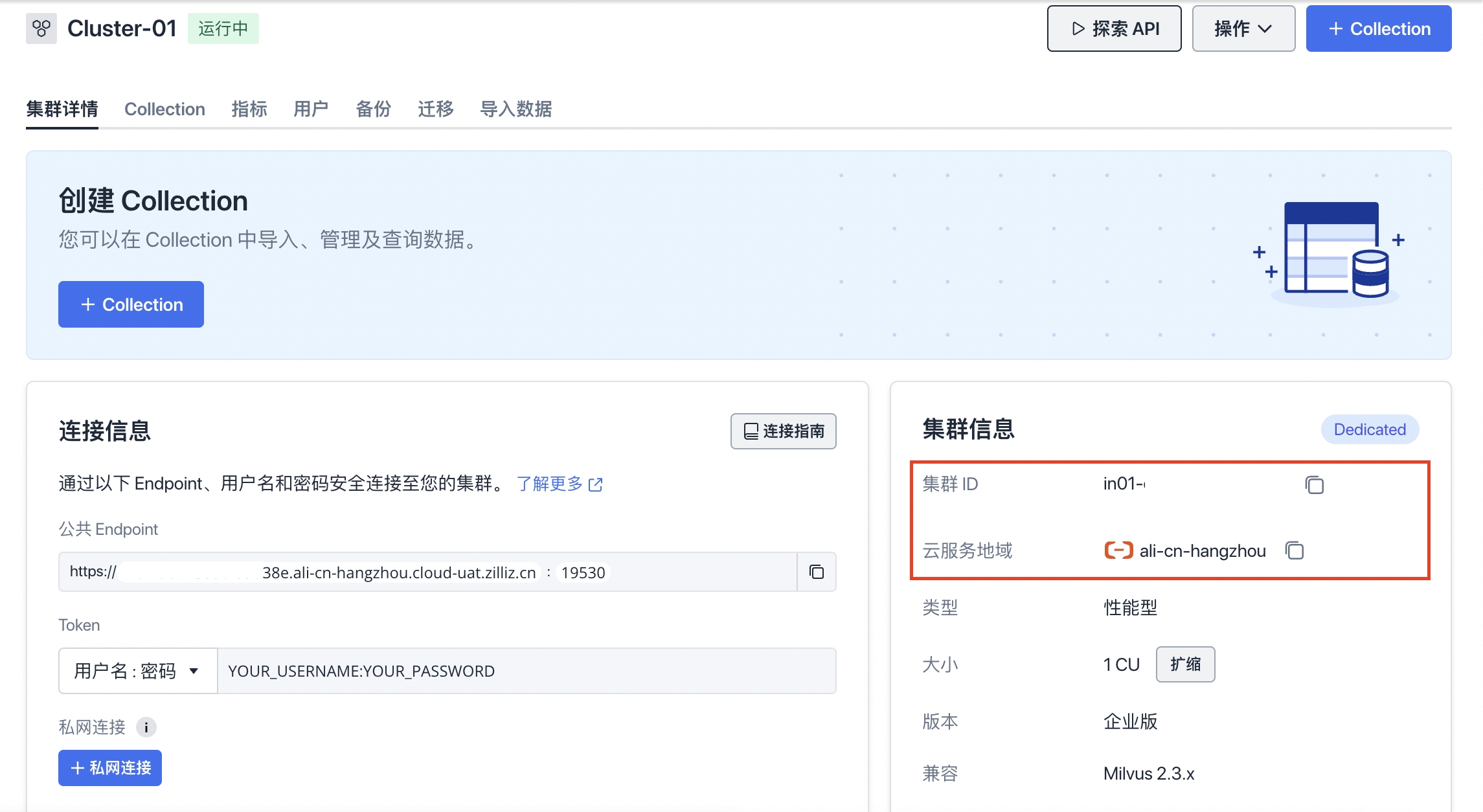Viewport: 1483px width, 812px height.
Task: Open the 连接指南 connection guide
Action: click(x=784, y=431)
